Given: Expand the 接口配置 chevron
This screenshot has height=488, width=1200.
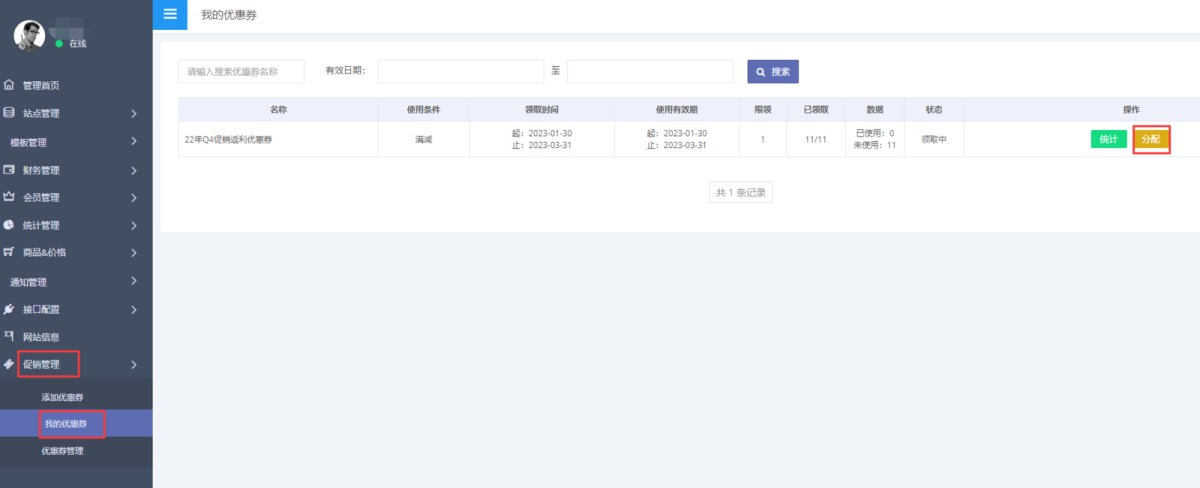Looking at the screenshot, I should [x=134, y=309].
